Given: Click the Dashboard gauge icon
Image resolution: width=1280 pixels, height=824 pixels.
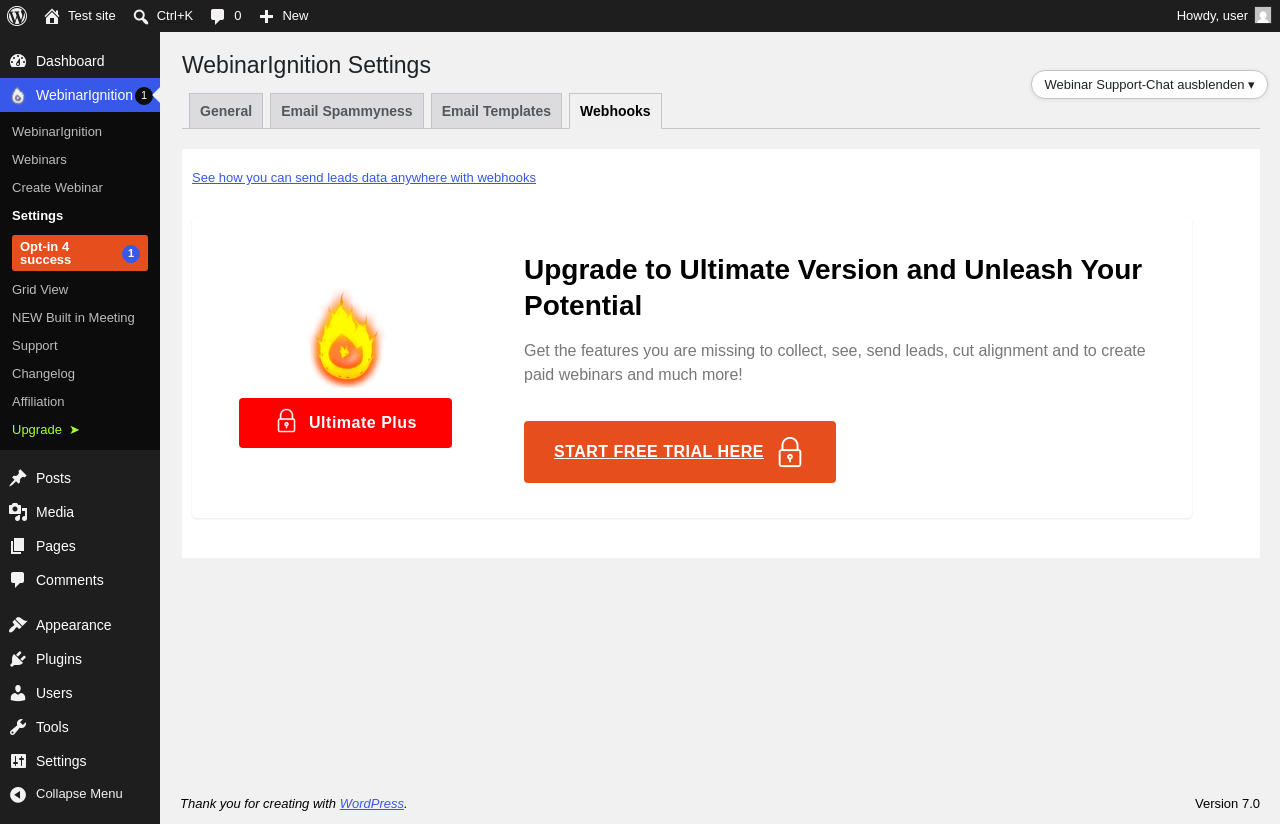Looking at the screenshot, I should [18, 61].
